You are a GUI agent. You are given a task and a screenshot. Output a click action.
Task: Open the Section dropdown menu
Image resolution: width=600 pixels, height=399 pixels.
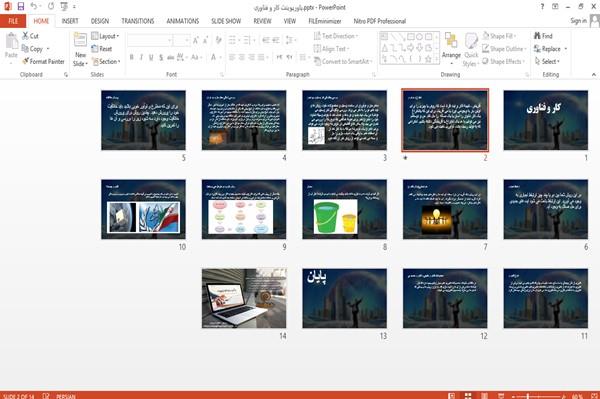pos(106,61)
